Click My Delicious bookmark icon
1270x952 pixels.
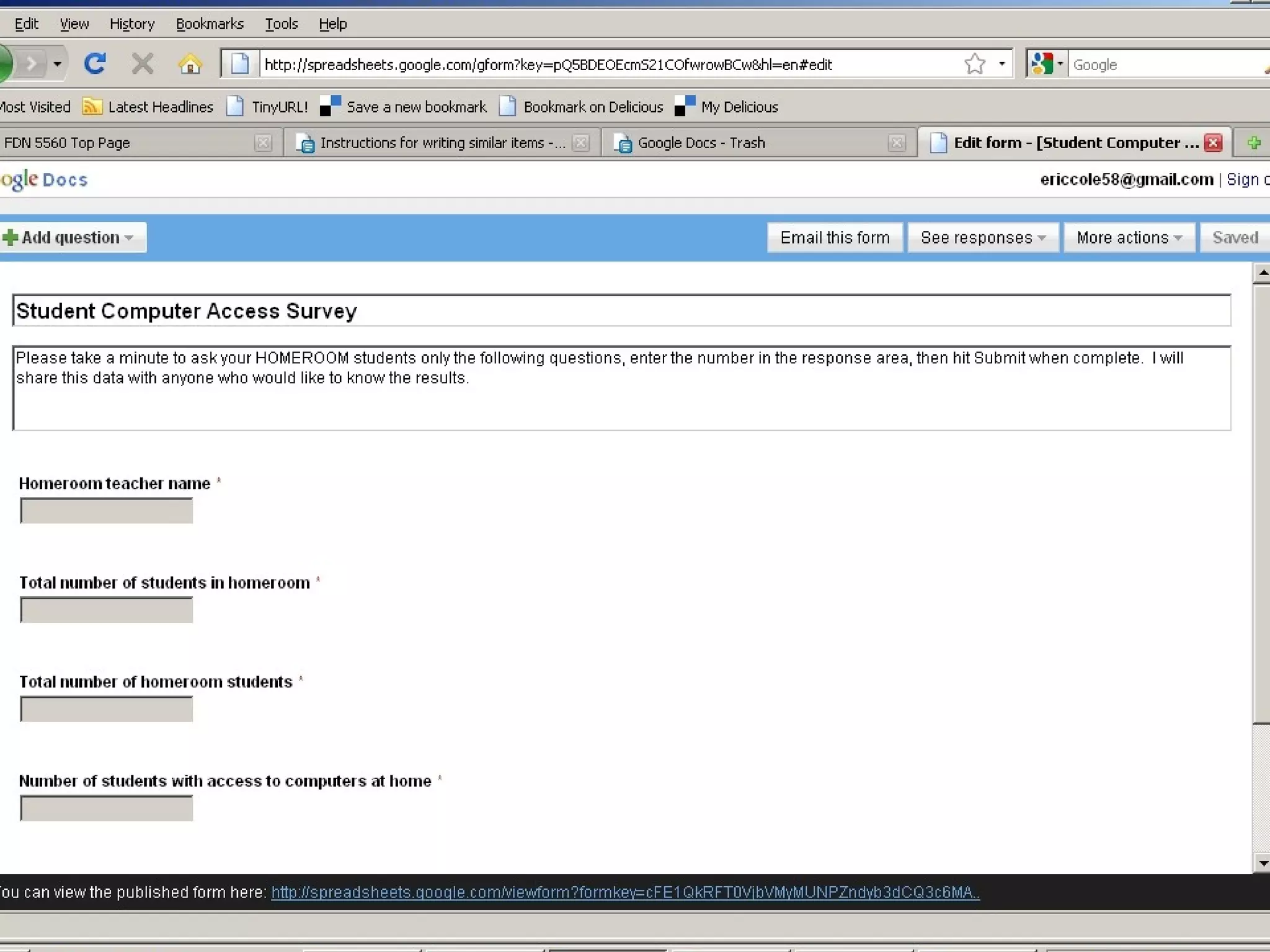tap(685, 107)
